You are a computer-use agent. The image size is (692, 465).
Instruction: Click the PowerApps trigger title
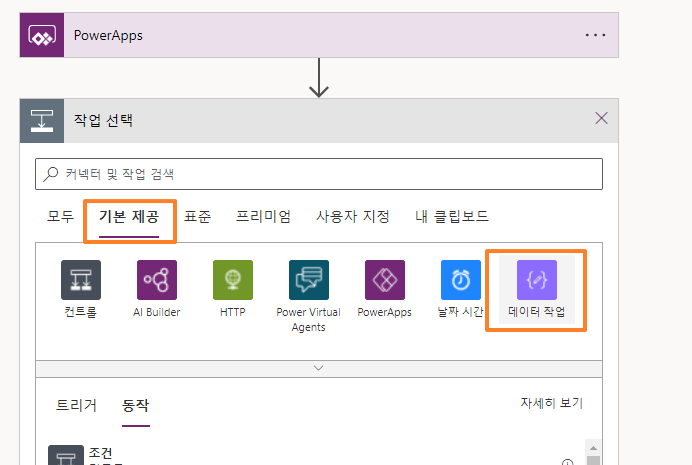tap(108, 35)
